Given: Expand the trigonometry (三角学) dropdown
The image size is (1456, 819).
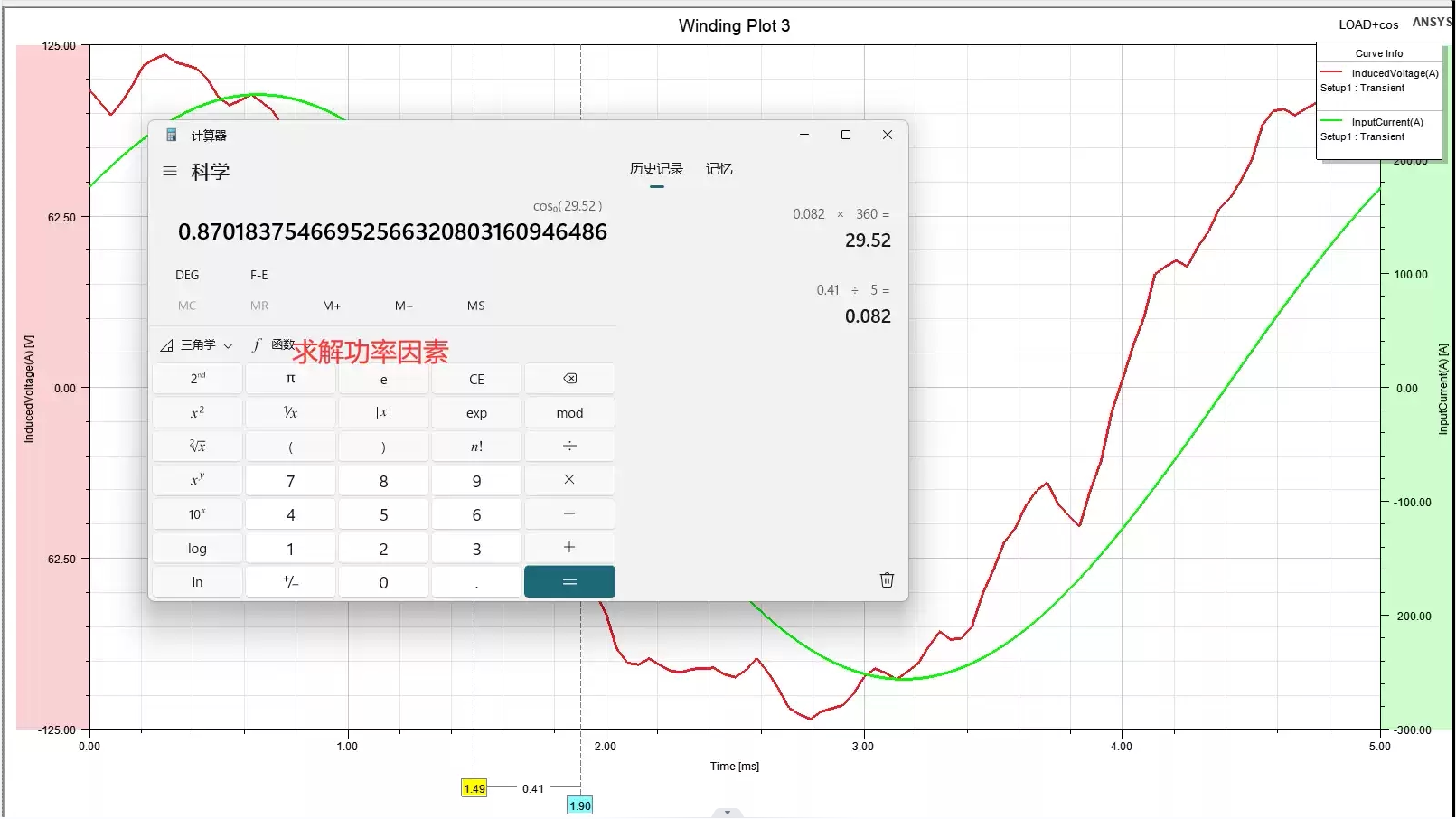Looking at the screenshot, I should coord(197,344).
